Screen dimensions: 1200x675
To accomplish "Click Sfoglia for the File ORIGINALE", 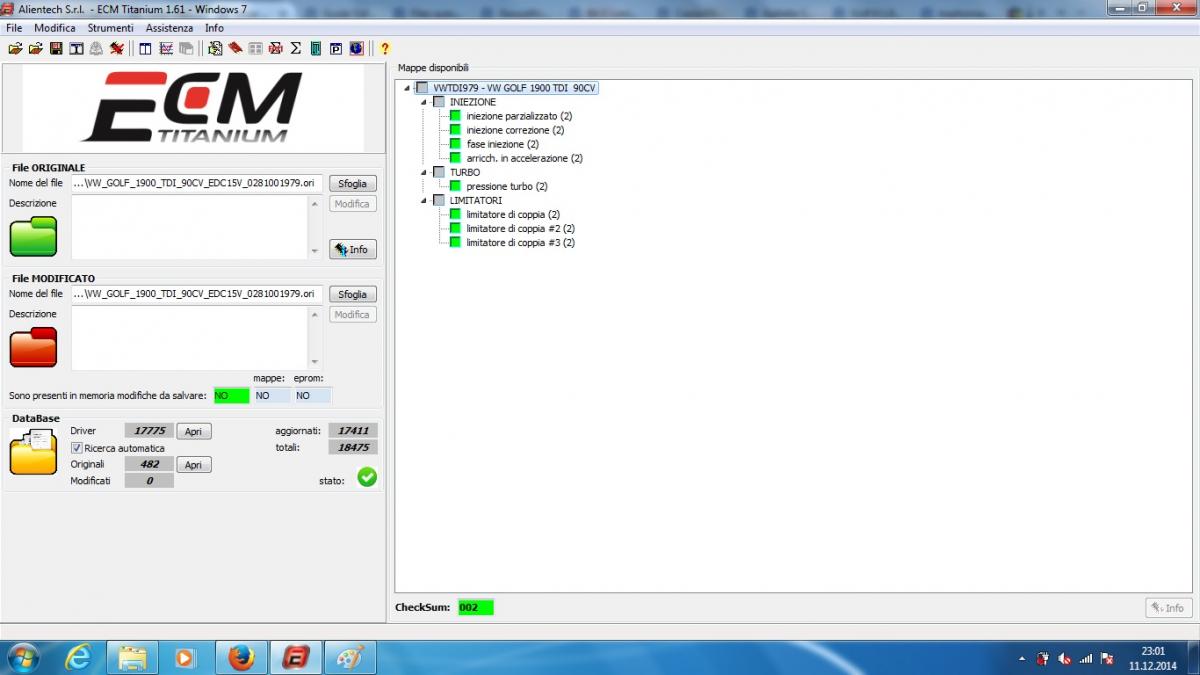I will click(x=352, y=183).
